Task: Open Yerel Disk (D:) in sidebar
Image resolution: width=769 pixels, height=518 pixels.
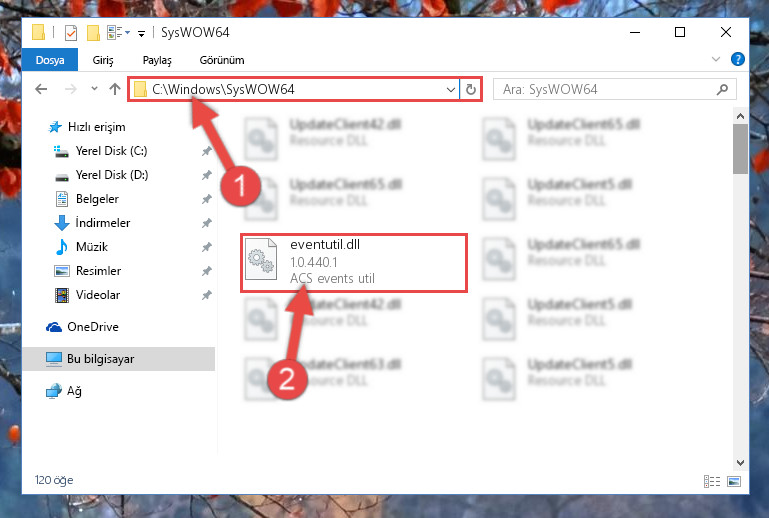Action: tap(112, 175)
